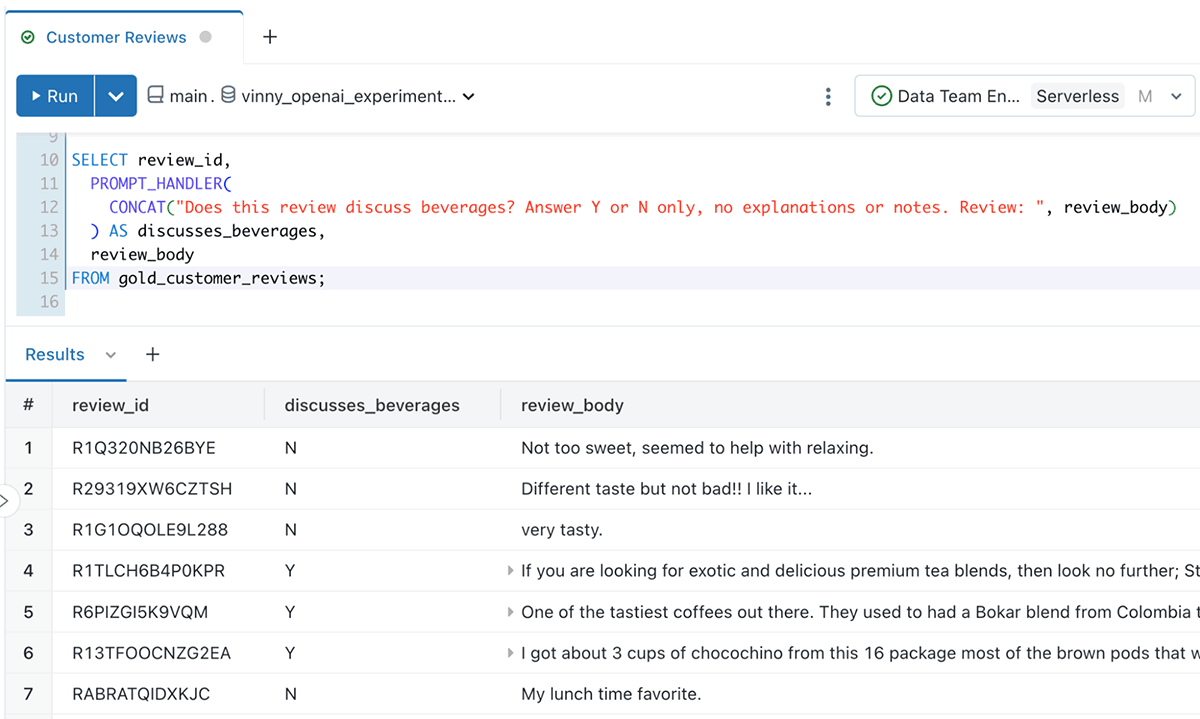Open the vinny_openai_experiment schema dropdown
1200x719 pixels.
(469, 97)
